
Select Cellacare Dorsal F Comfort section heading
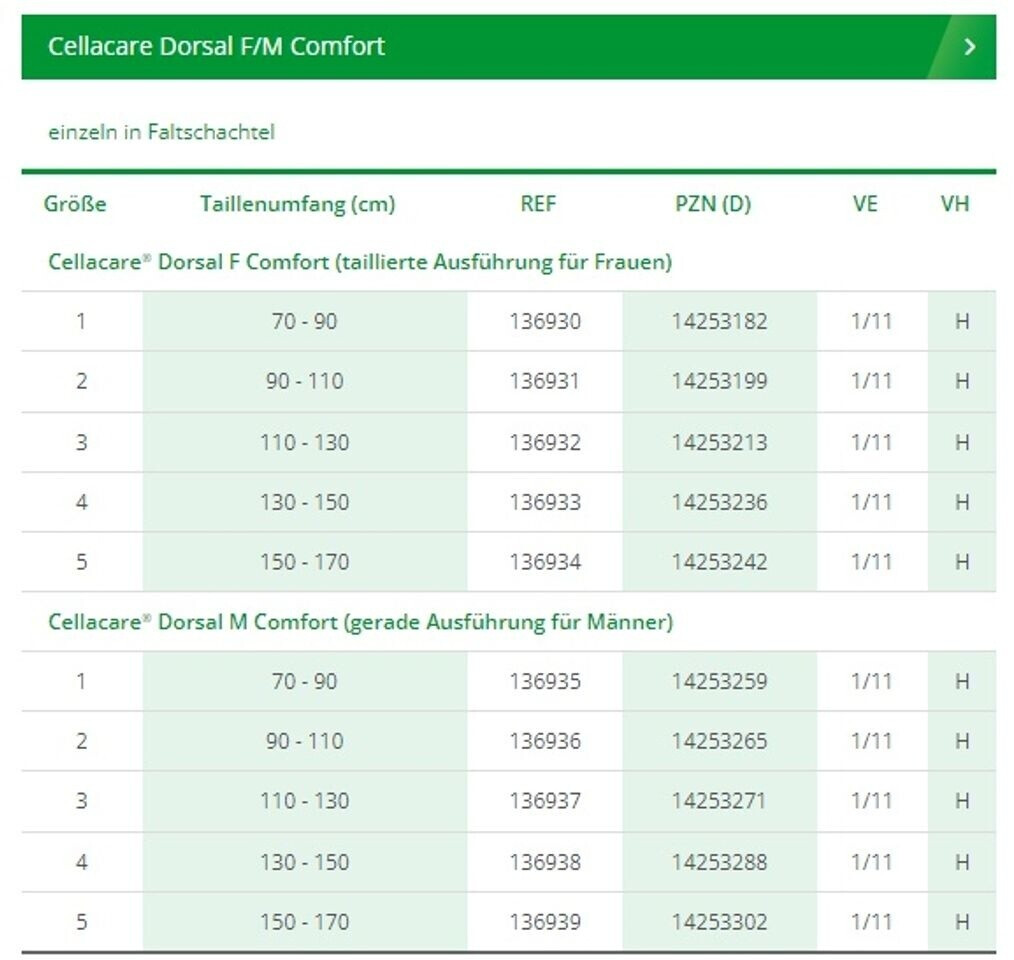(360, 262)
